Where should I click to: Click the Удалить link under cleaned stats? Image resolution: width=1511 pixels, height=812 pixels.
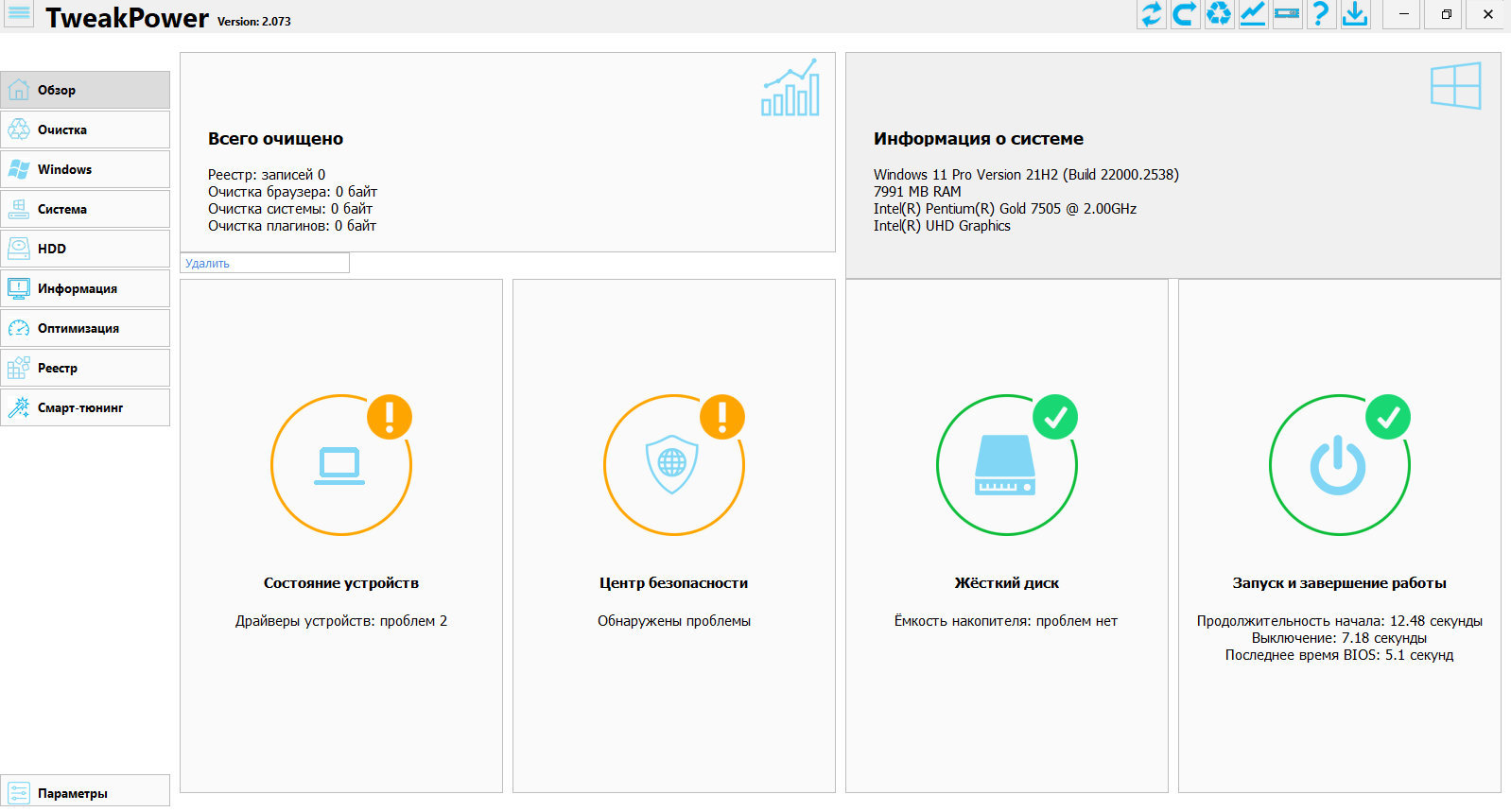tap(207, 264)
